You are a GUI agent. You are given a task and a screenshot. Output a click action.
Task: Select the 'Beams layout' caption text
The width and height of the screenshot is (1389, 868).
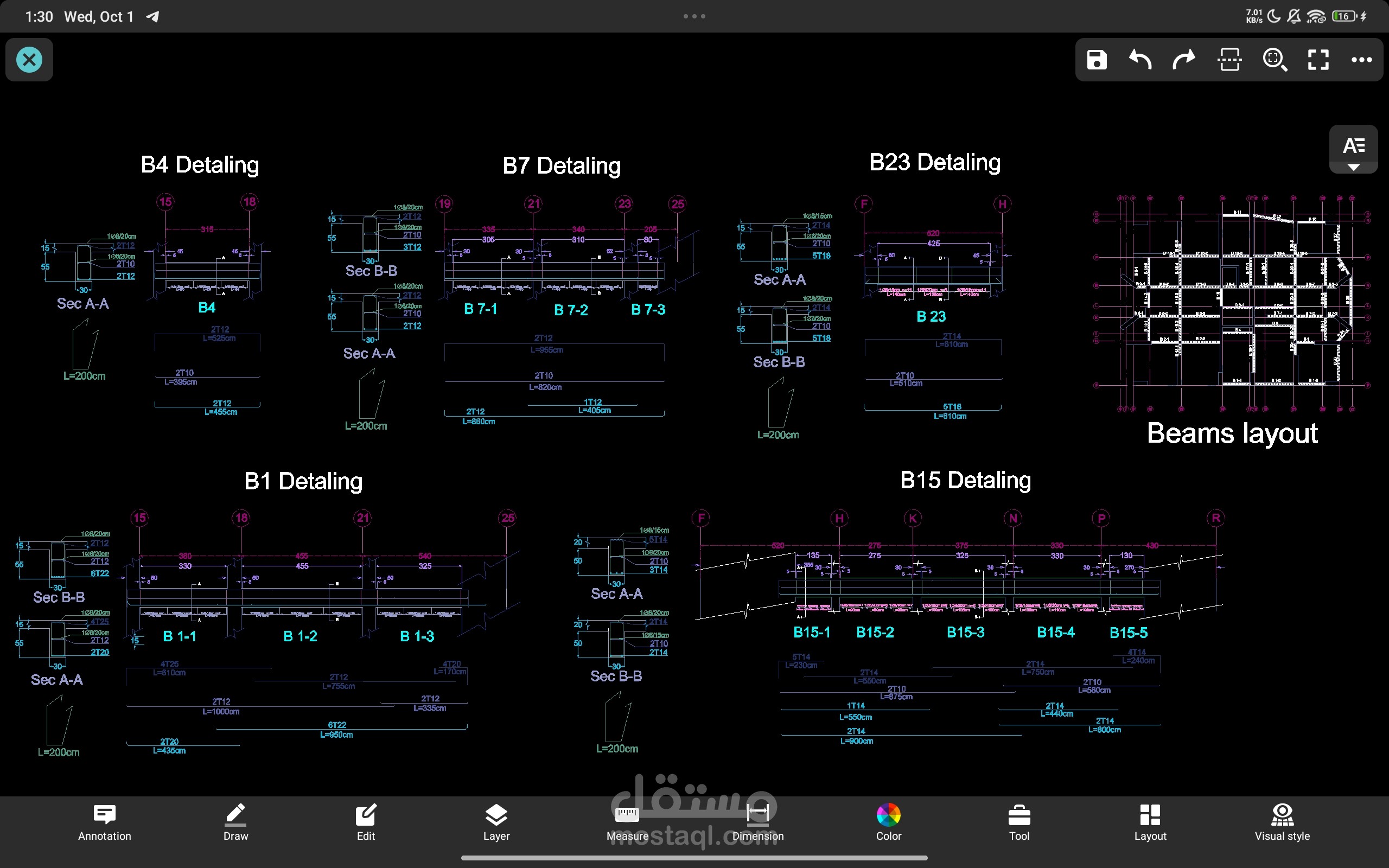click(1232, 433)
